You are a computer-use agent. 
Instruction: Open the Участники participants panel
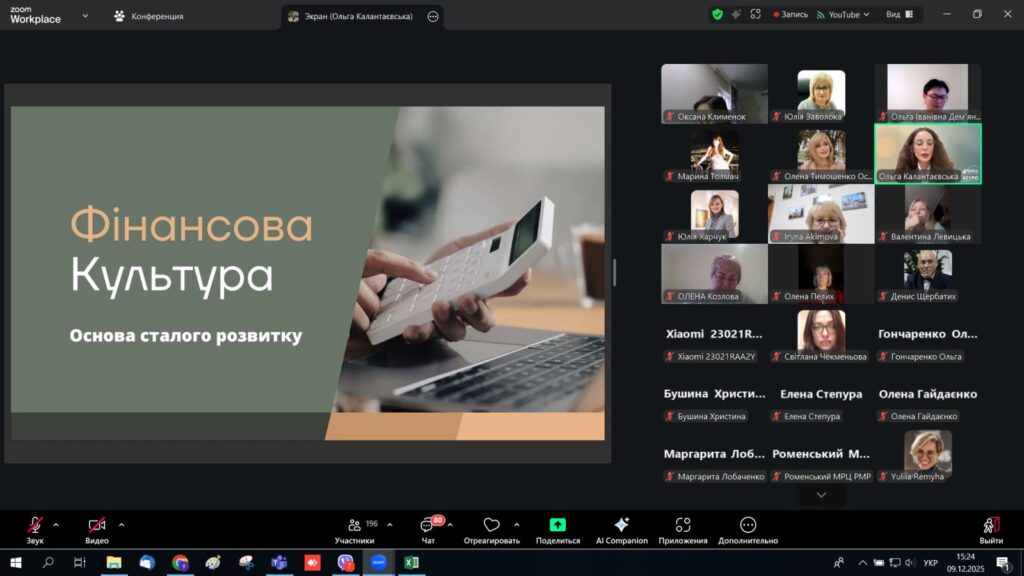click(354, 526)
